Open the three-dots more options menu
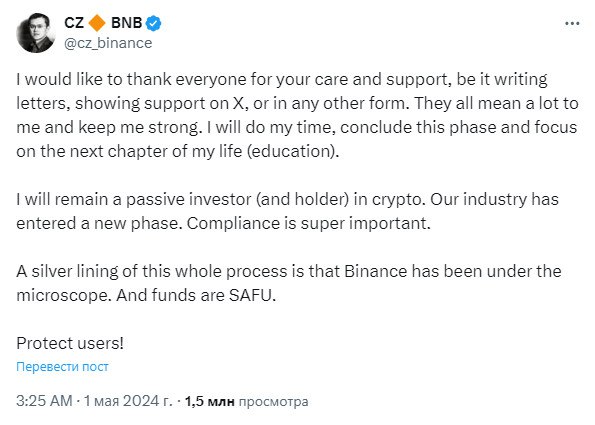This screenshot has width=595, height=425. click(572, 24)
